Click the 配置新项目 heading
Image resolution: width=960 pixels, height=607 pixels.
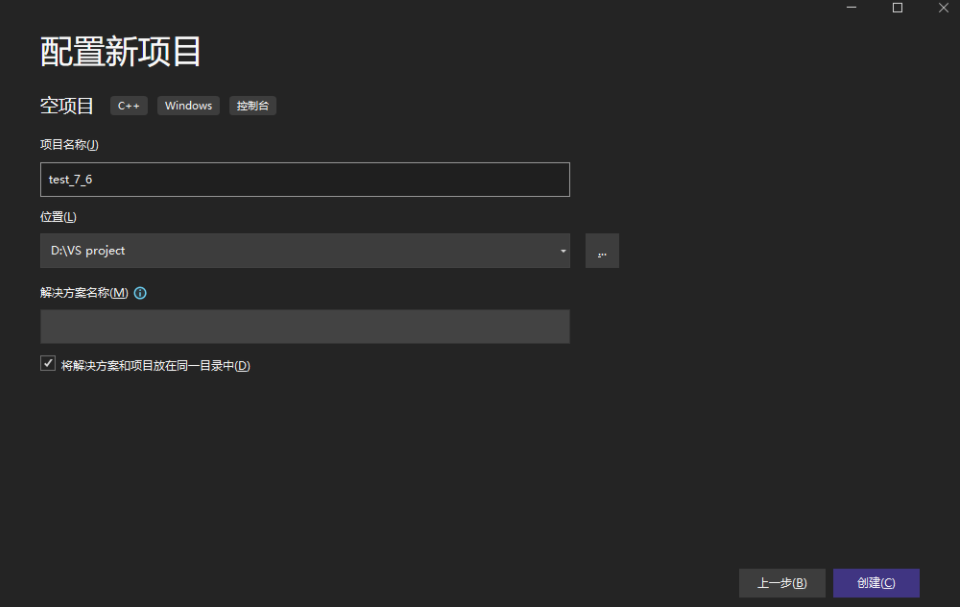(x=121, y=51)
